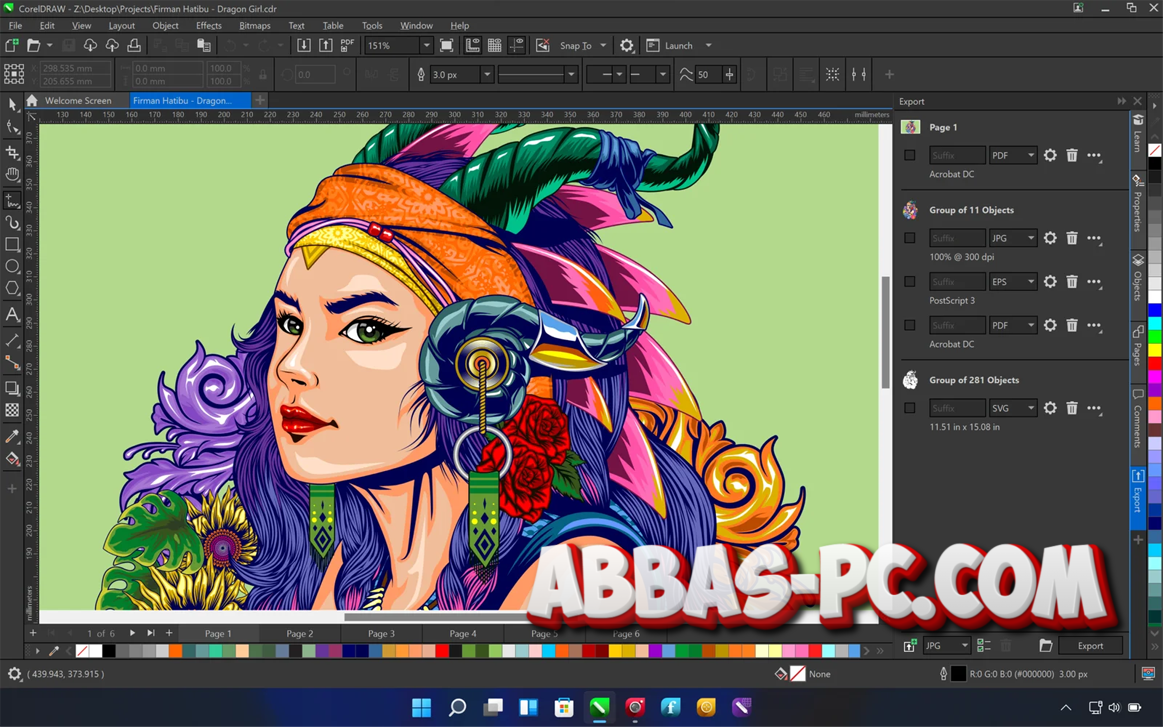
Task: Open export settings gear for Page 1
Action: [x=1050, y=155]
